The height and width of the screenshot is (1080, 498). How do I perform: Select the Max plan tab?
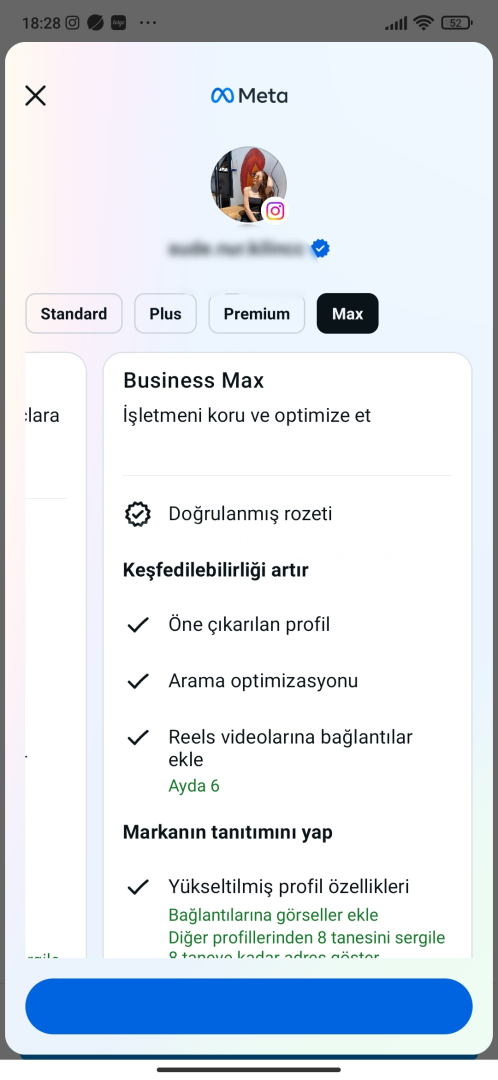(x=347, y=313)
